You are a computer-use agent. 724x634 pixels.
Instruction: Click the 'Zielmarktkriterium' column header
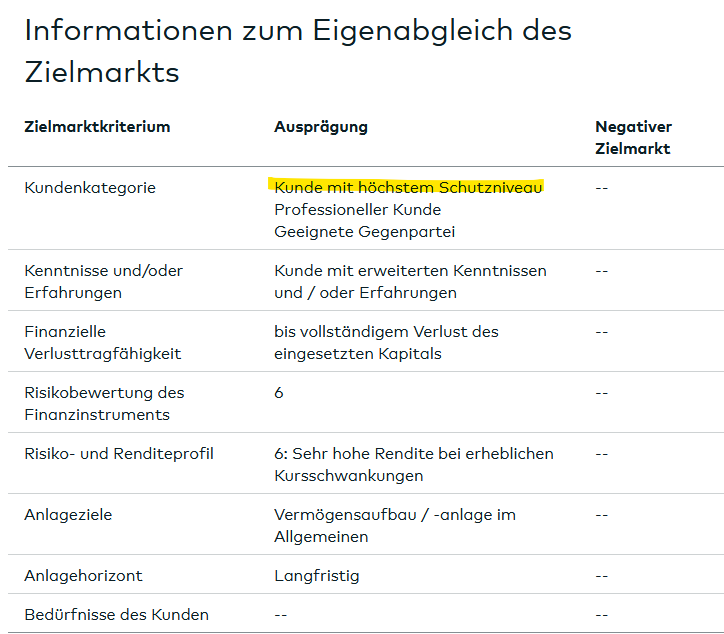(97, 127)
